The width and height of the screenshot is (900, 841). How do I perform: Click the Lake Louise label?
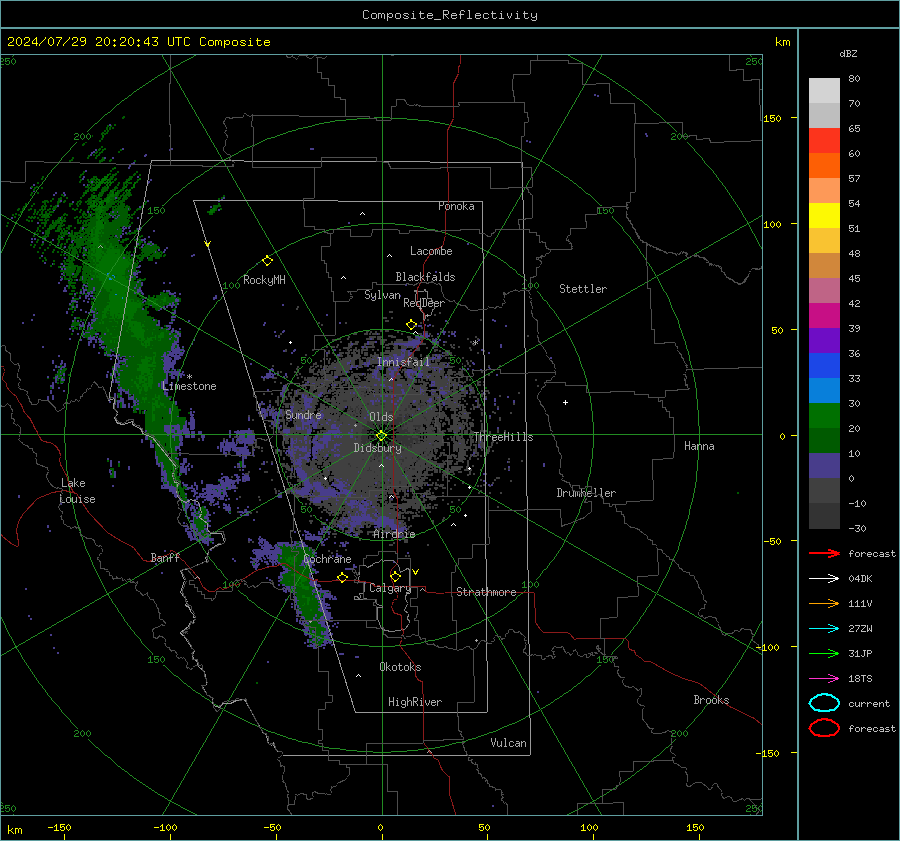click(x=77, y=491)
